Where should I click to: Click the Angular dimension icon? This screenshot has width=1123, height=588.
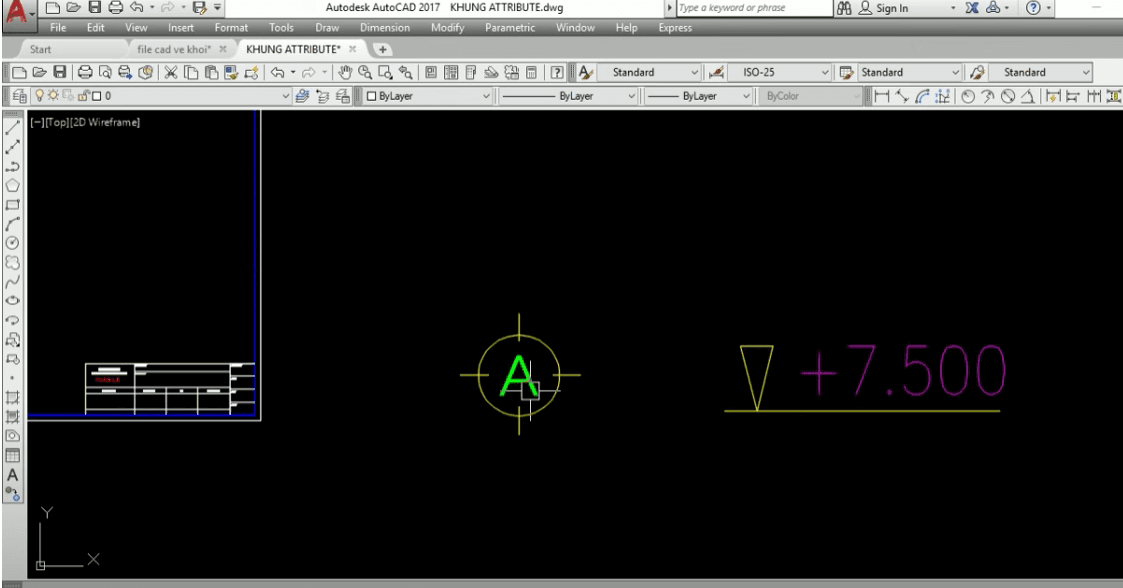pos(1028,96)
